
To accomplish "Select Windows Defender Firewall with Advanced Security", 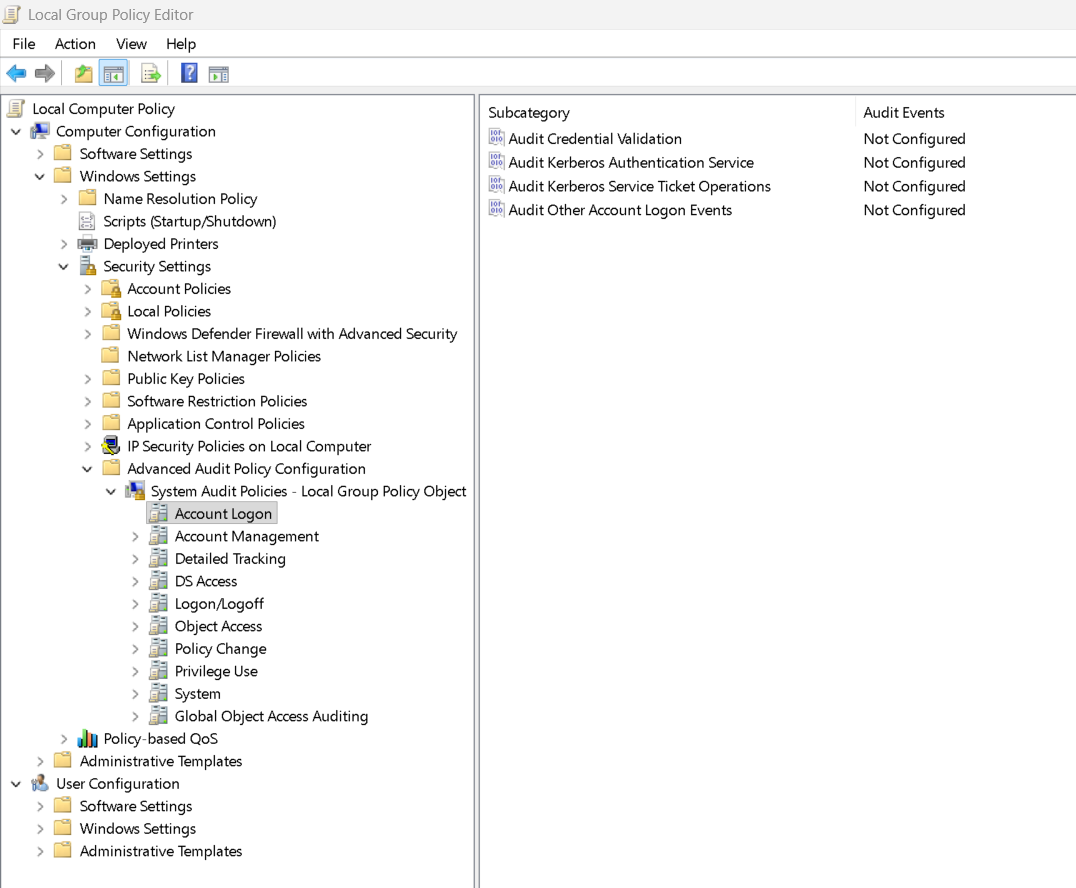I will [292, 334].
